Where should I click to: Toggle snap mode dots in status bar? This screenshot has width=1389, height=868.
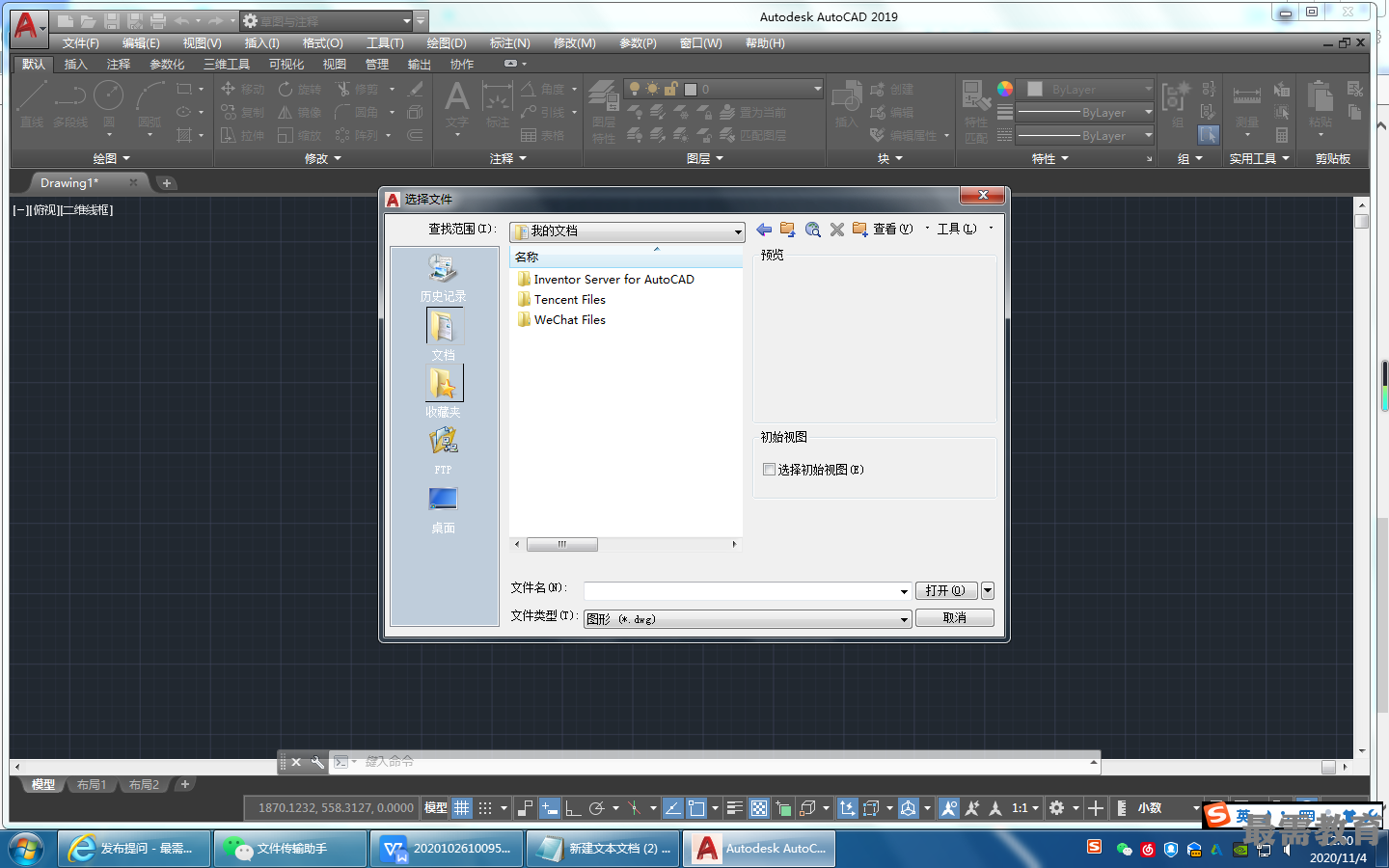click(x=485, y=808)
